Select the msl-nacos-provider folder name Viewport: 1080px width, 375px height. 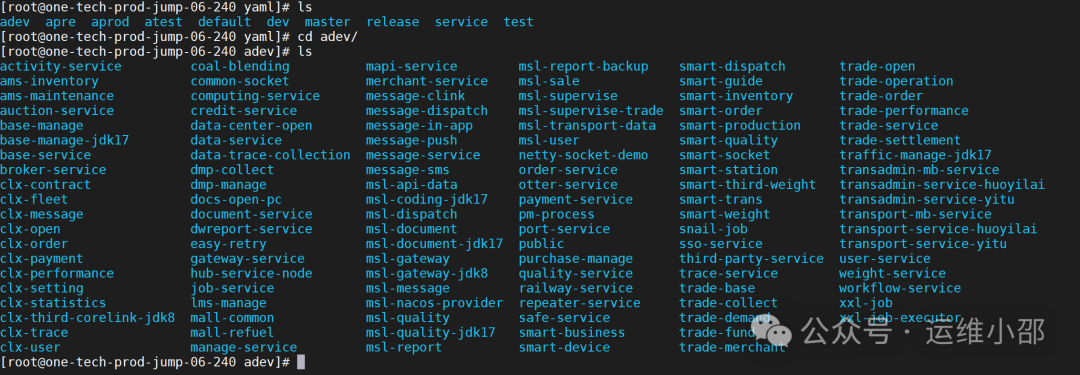tap(434, 303)
